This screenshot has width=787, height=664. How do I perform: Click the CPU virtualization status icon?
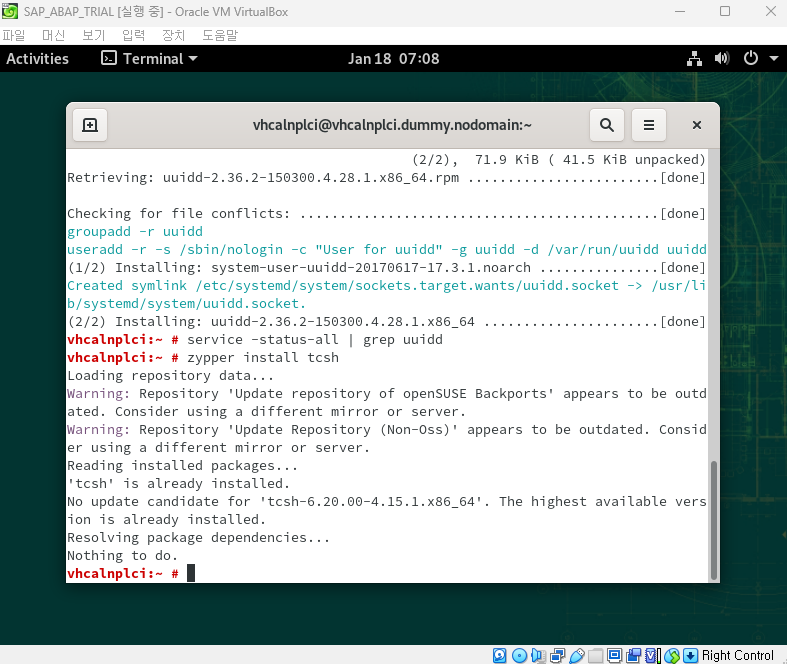(652, 655)
